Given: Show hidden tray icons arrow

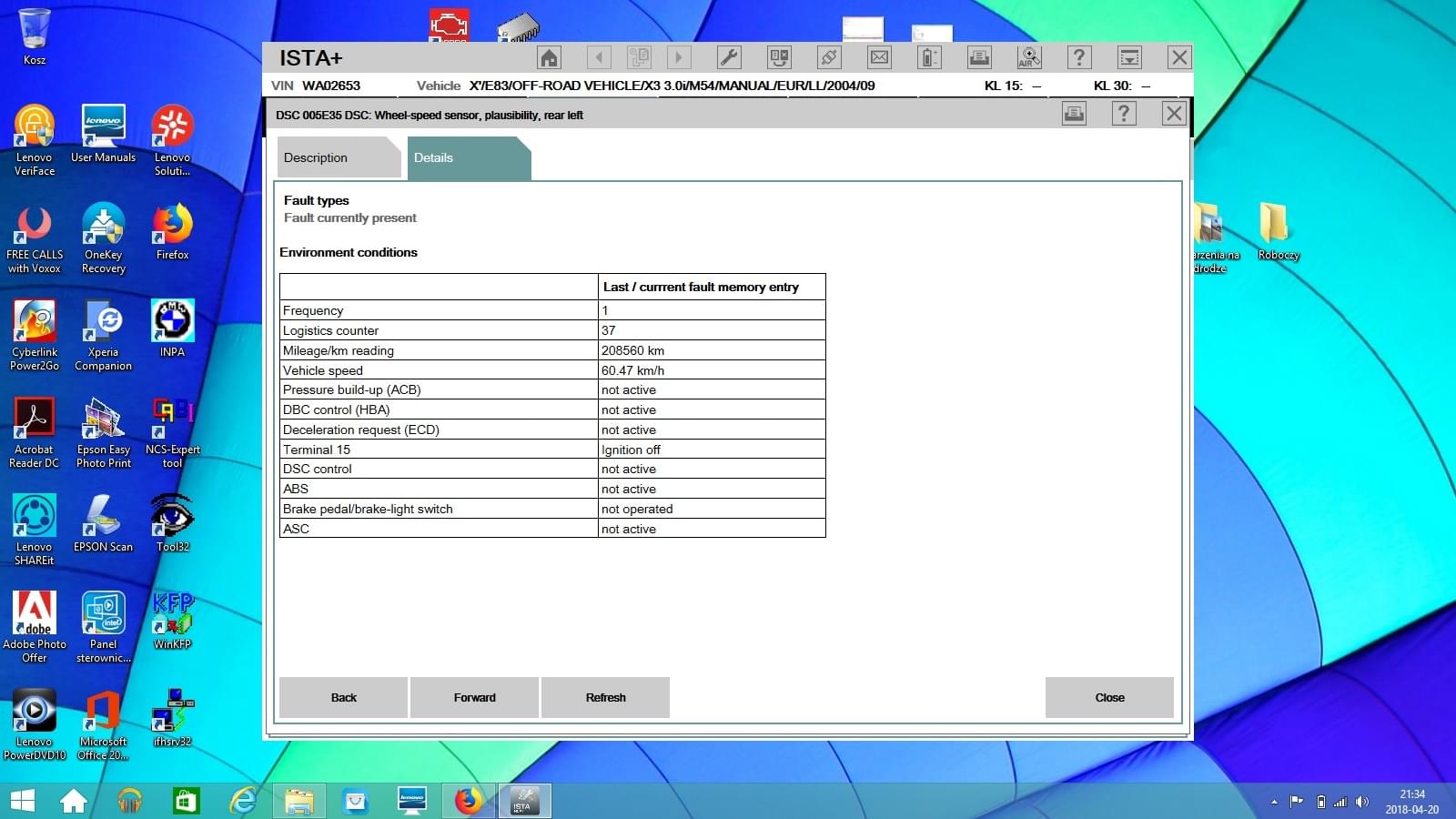Looking at the screenshot, I should click(1274, 802).
